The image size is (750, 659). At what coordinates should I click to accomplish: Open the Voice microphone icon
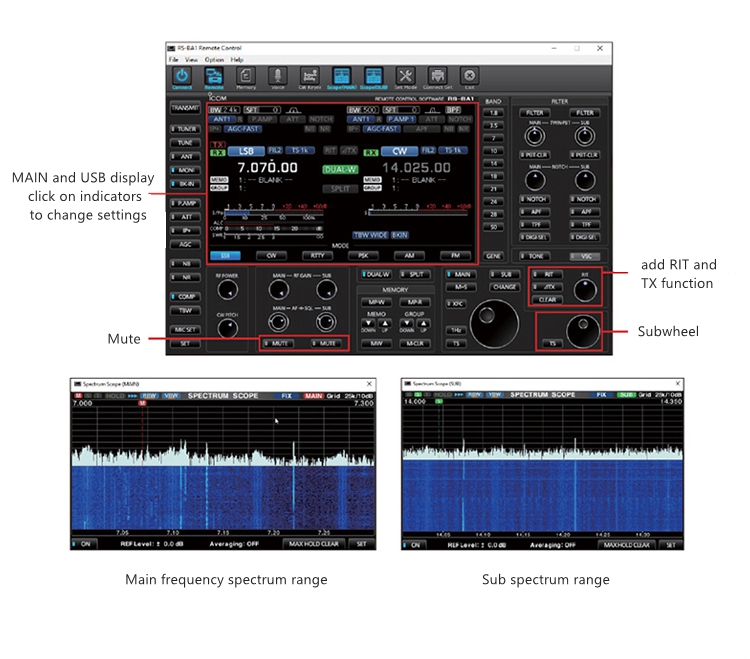tap(277, 77)
